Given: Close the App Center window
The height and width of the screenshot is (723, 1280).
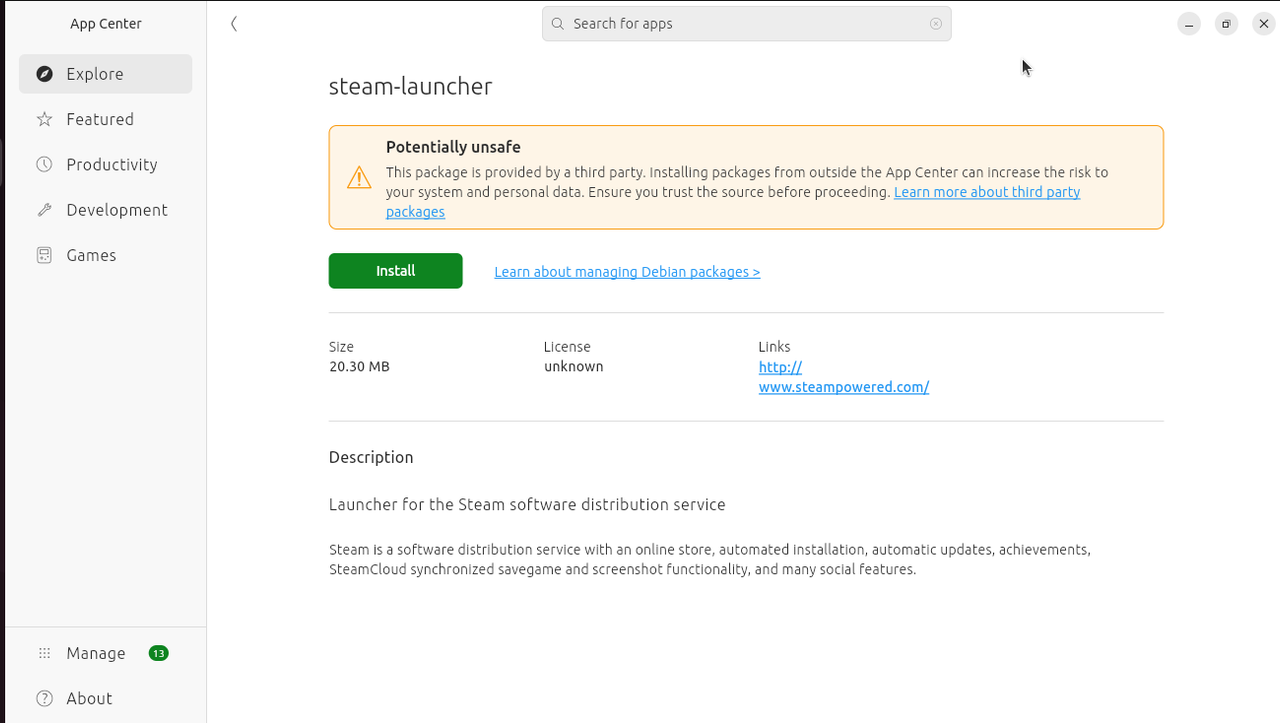Looking at the screenshot, I should pos(1264,24).
